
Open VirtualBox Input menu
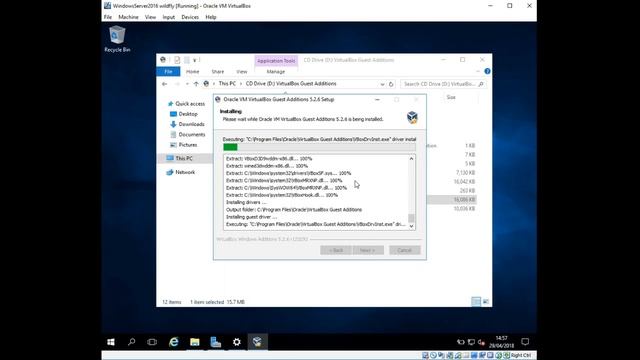click(169, 17)
